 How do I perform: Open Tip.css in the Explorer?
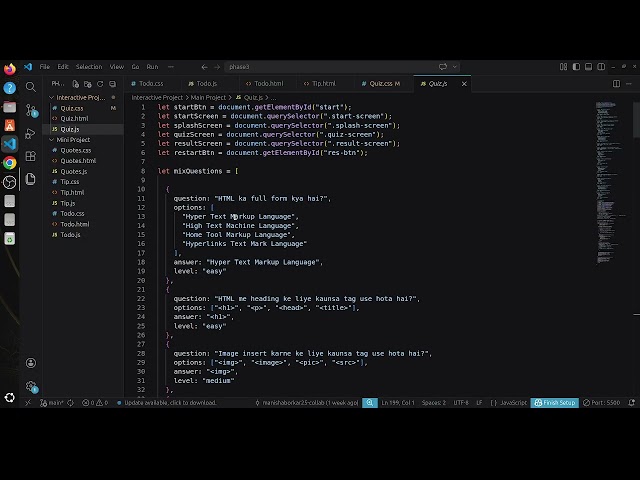70,182
